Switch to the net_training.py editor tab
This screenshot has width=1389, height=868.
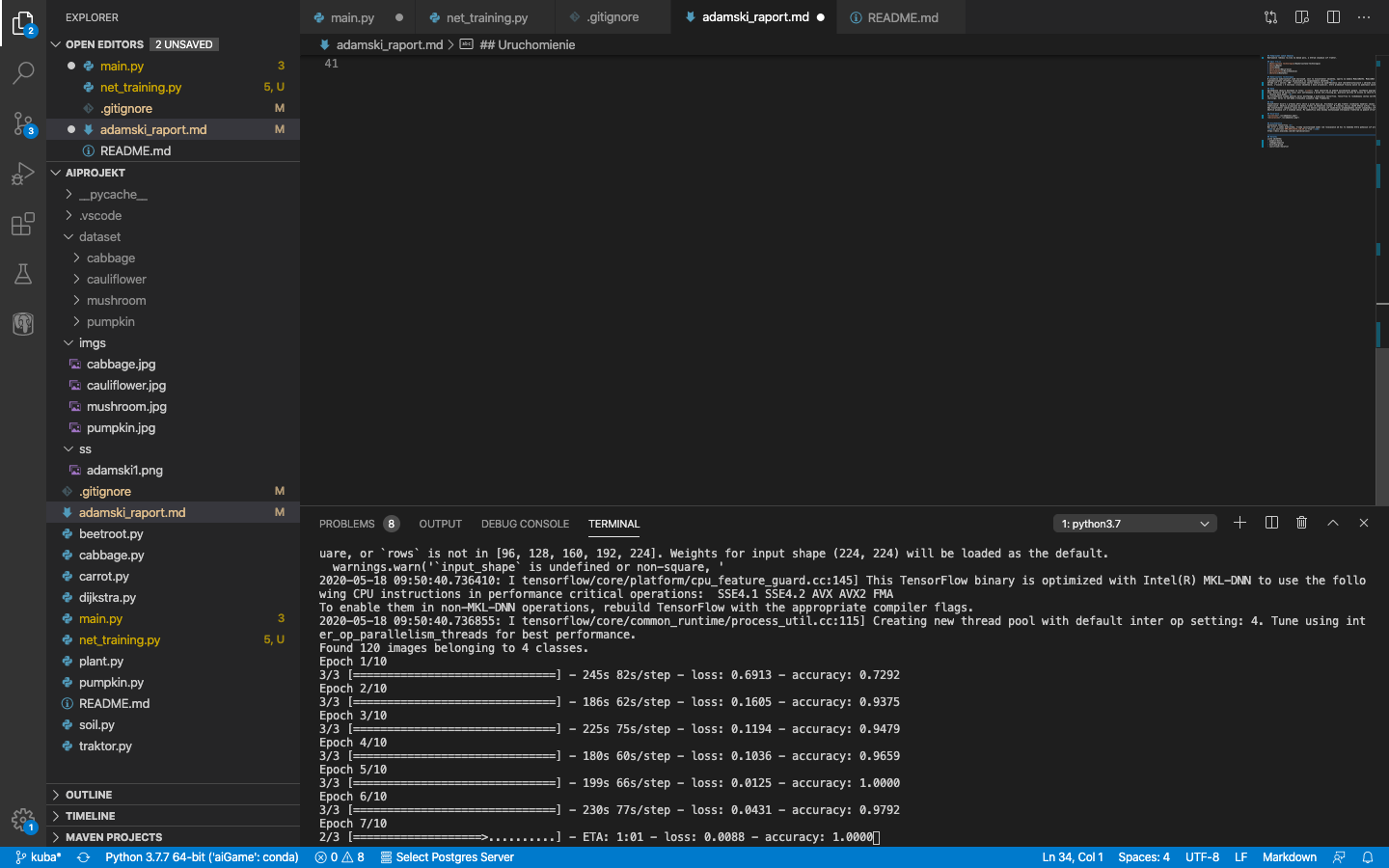coord(486,17)
